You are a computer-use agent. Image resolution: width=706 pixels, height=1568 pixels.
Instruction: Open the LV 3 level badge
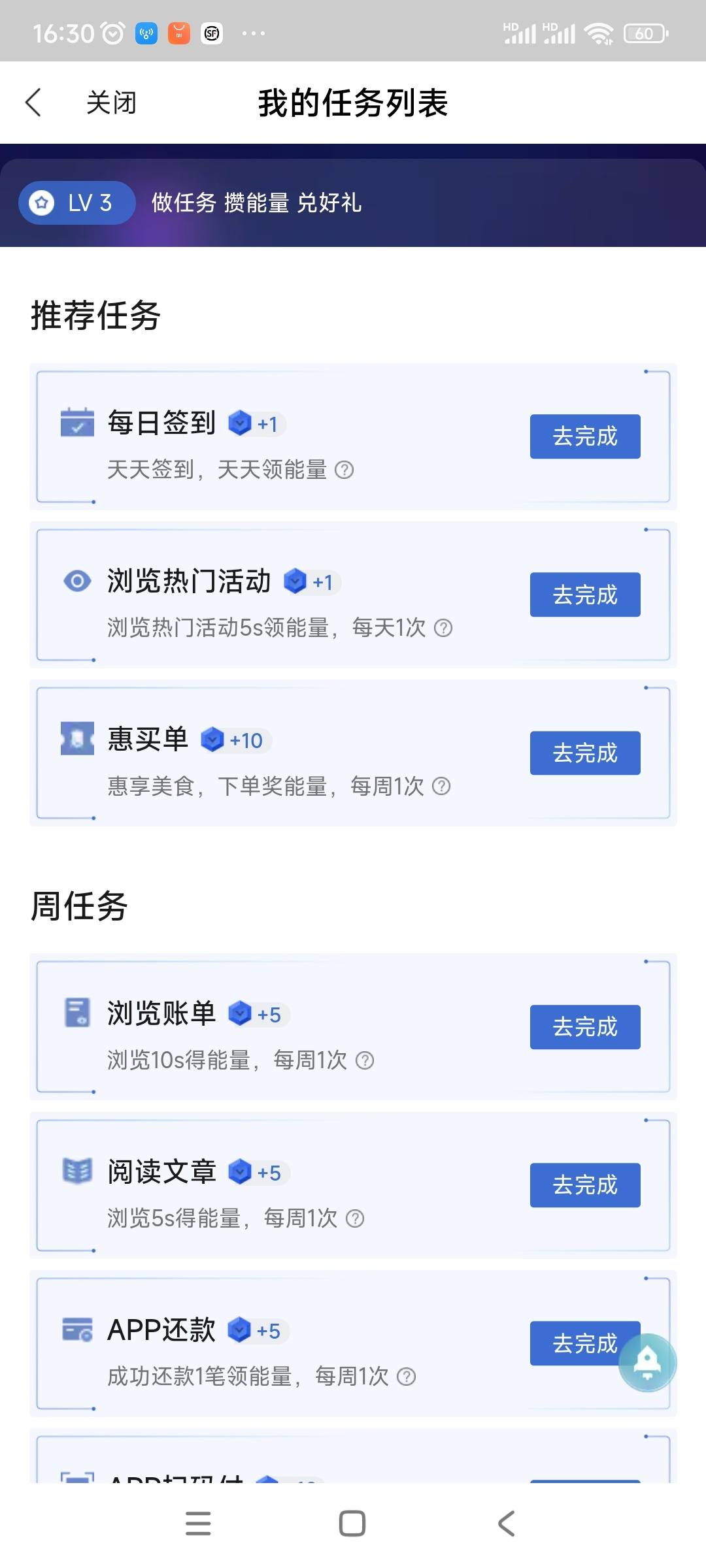click(77, 203)
